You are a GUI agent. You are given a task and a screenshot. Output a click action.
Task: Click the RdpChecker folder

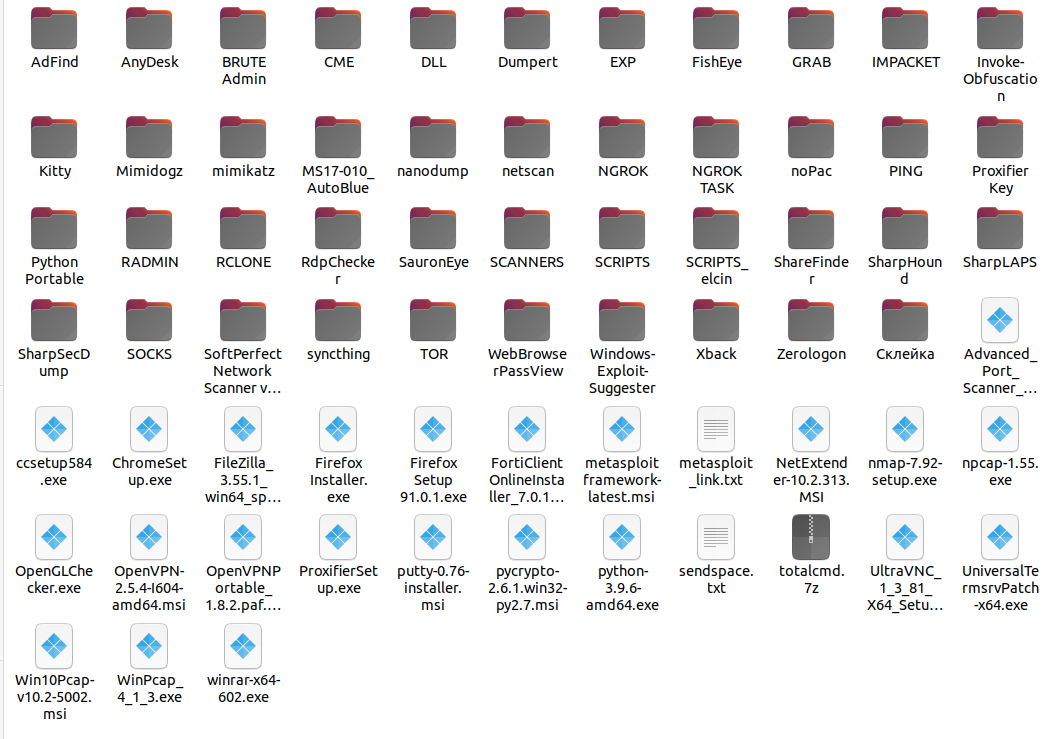tap(338, 229)
